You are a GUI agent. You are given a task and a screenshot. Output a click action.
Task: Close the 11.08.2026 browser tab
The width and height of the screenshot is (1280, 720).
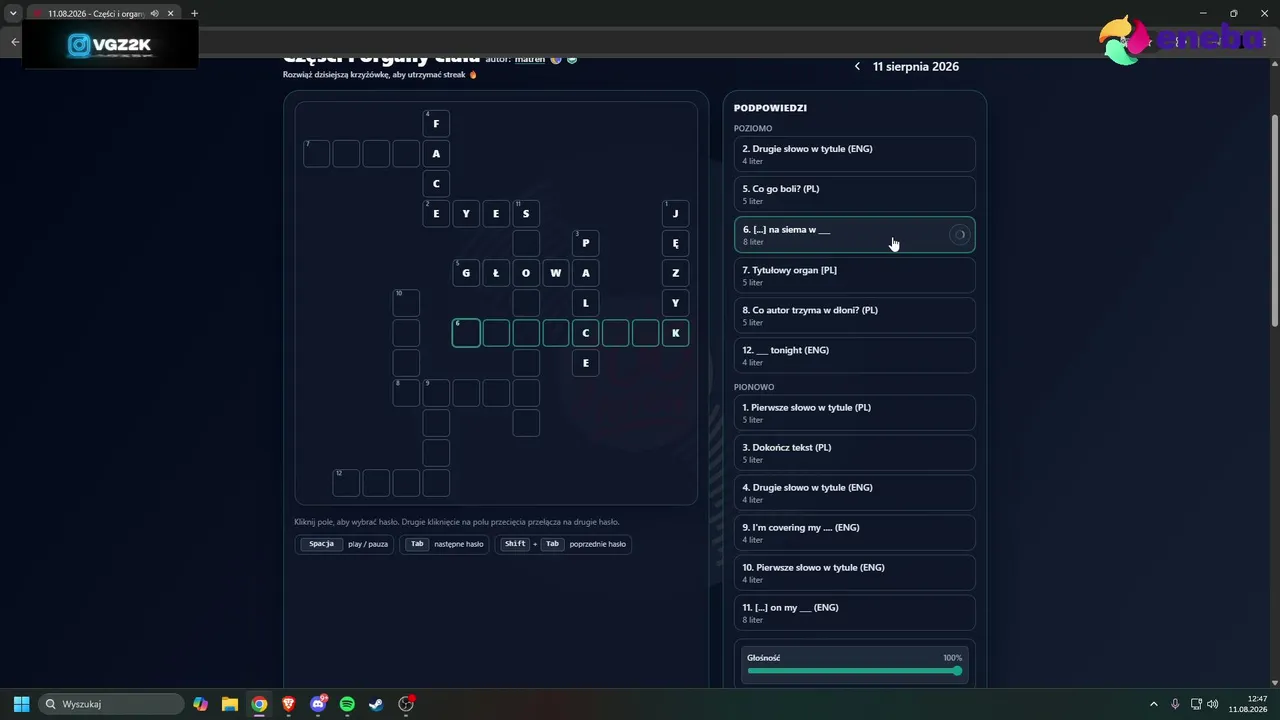pos(171,13)
